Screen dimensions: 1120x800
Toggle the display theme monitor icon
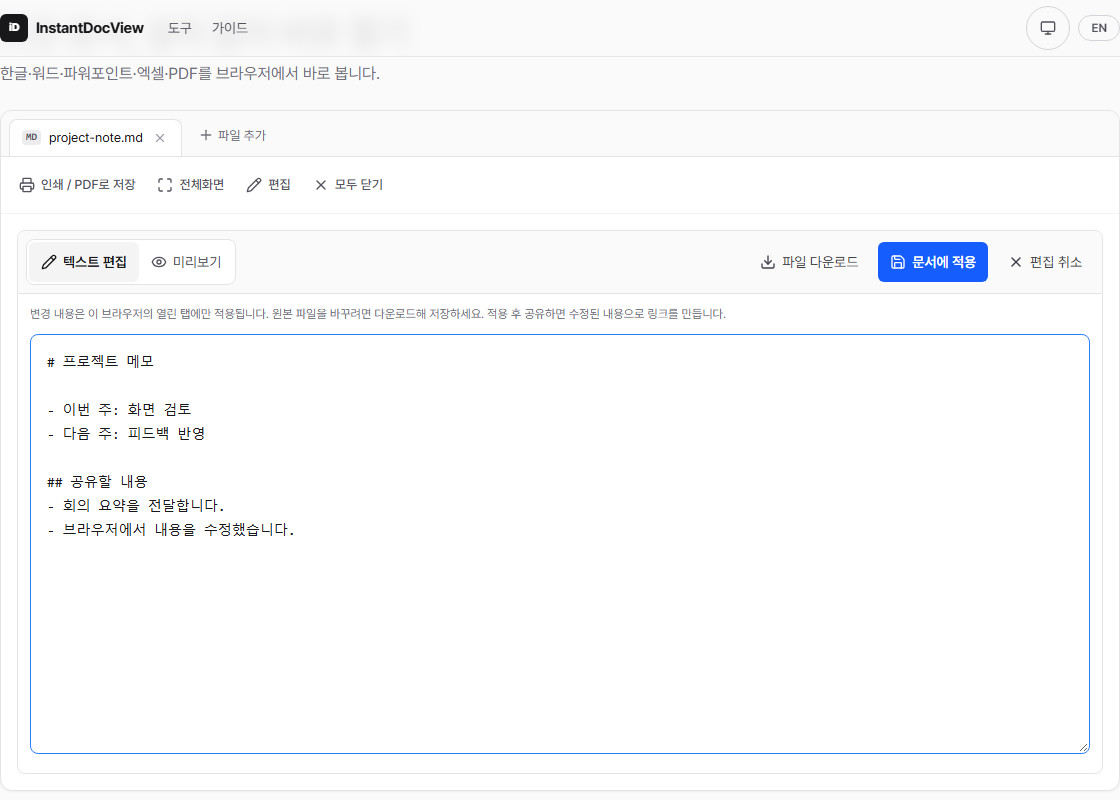pos(1047,28)
